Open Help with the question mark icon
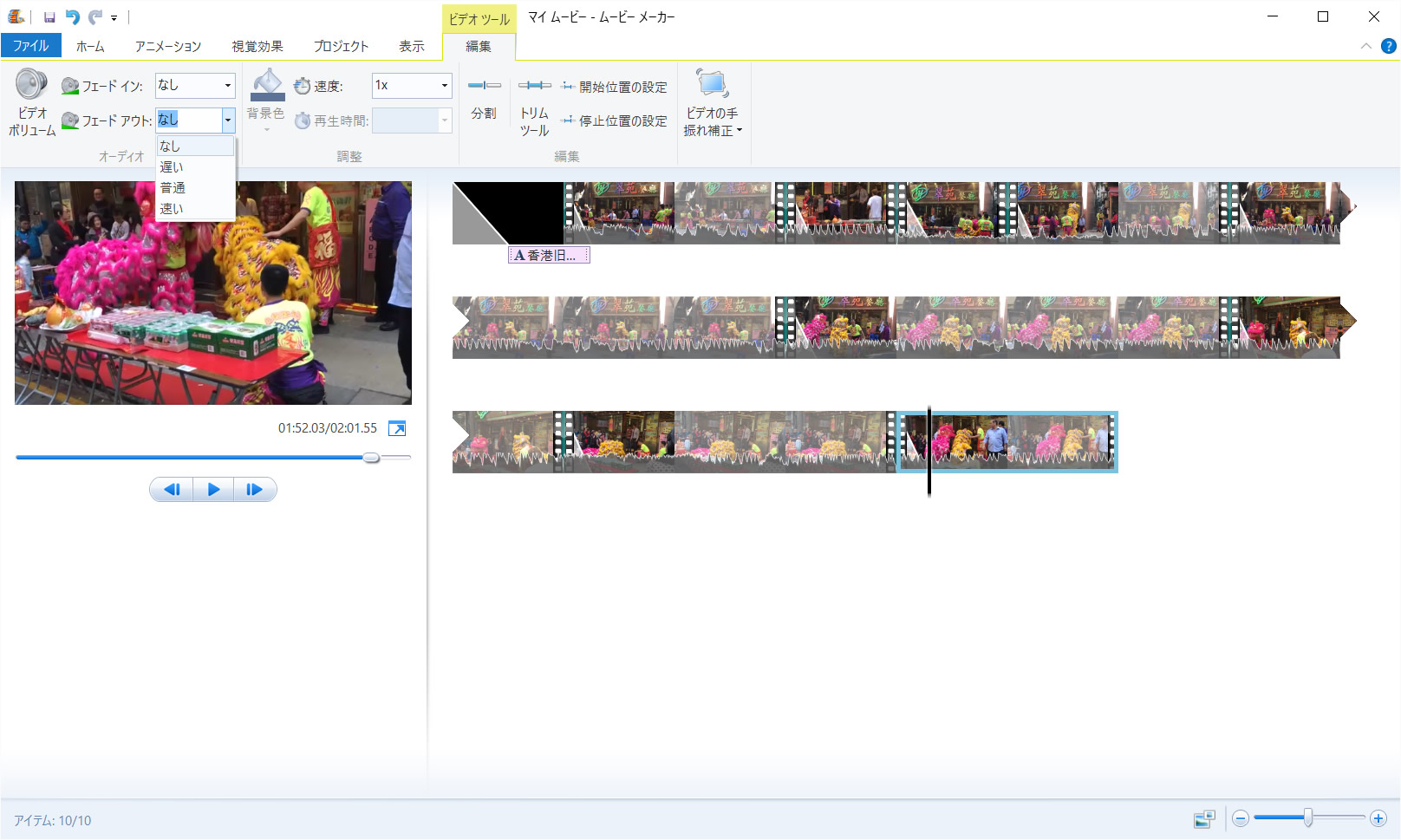 1388,46
